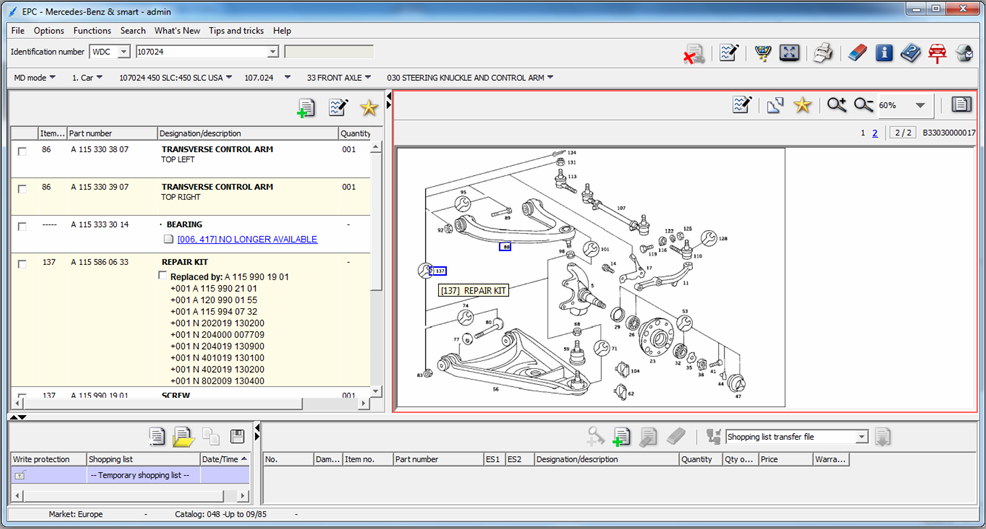The width and height of the screenshot is (986, 529).
Task: Click the detach picture window icon
Action: click(x=775, y=105)
